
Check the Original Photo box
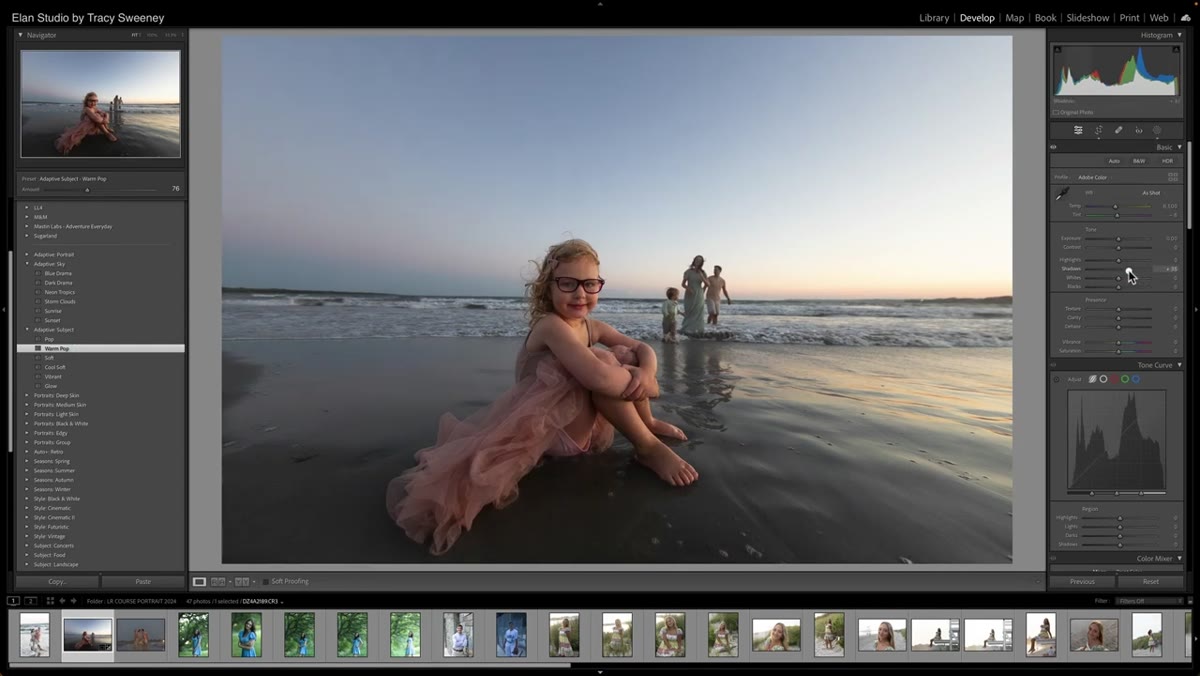tap(1056, 112)
